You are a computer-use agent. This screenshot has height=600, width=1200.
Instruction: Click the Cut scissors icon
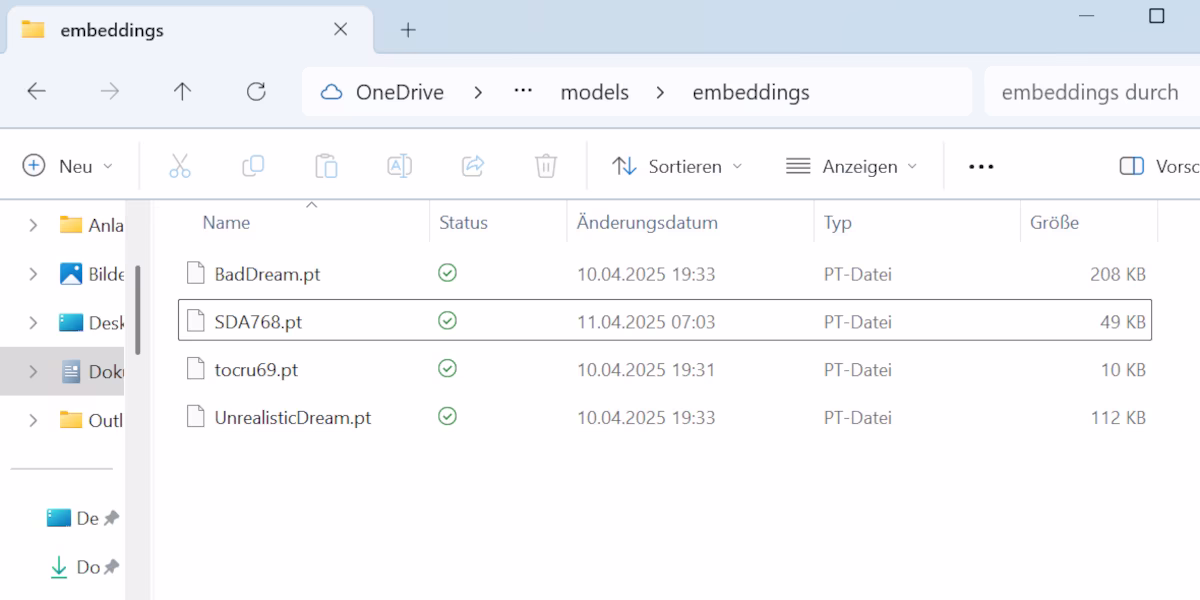180,166
